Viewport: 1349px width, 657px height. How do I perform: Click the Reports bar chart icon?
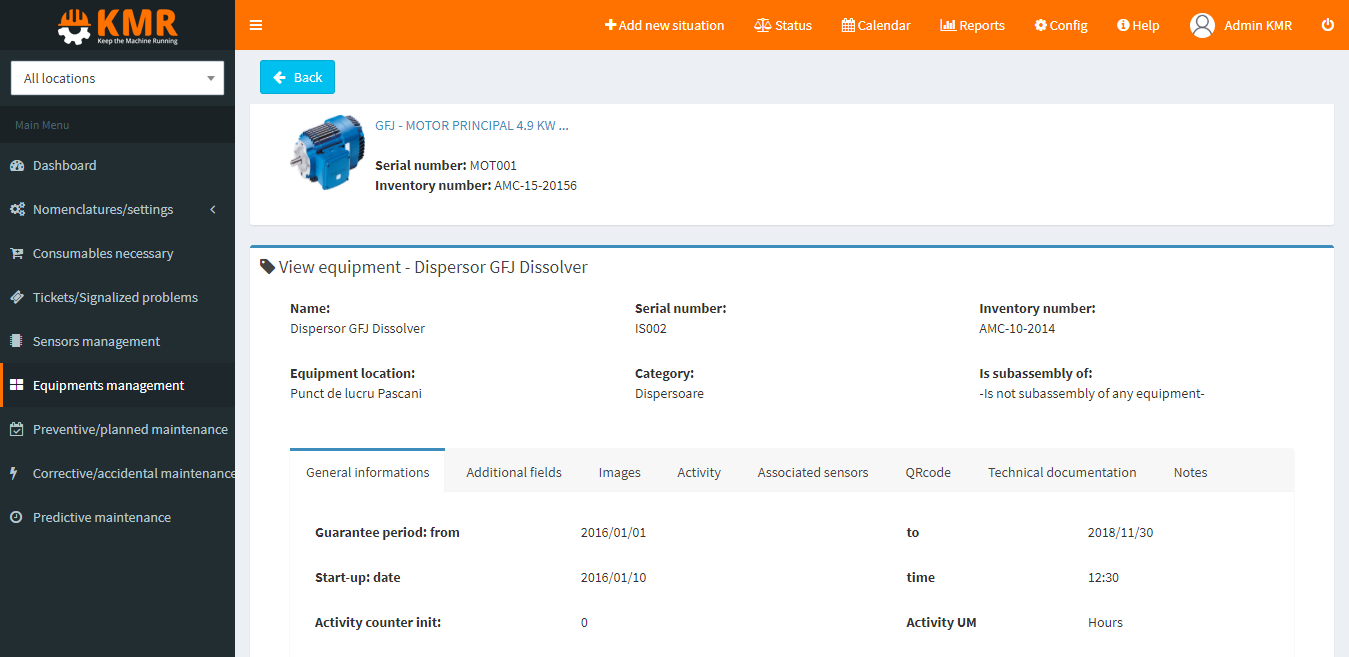pos(948,25)
